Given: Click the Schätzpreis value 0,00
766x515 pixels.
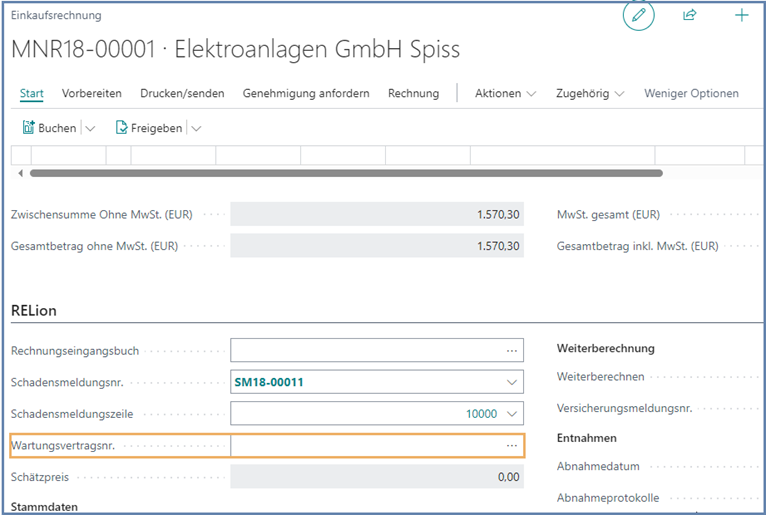Looking at the screenshot, I should point(509,477).
